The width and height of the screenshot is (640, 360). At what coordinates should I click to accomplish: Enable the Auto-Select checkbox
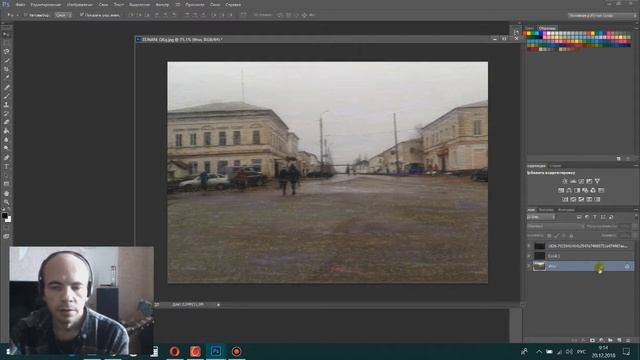click(x=25, y=15)
